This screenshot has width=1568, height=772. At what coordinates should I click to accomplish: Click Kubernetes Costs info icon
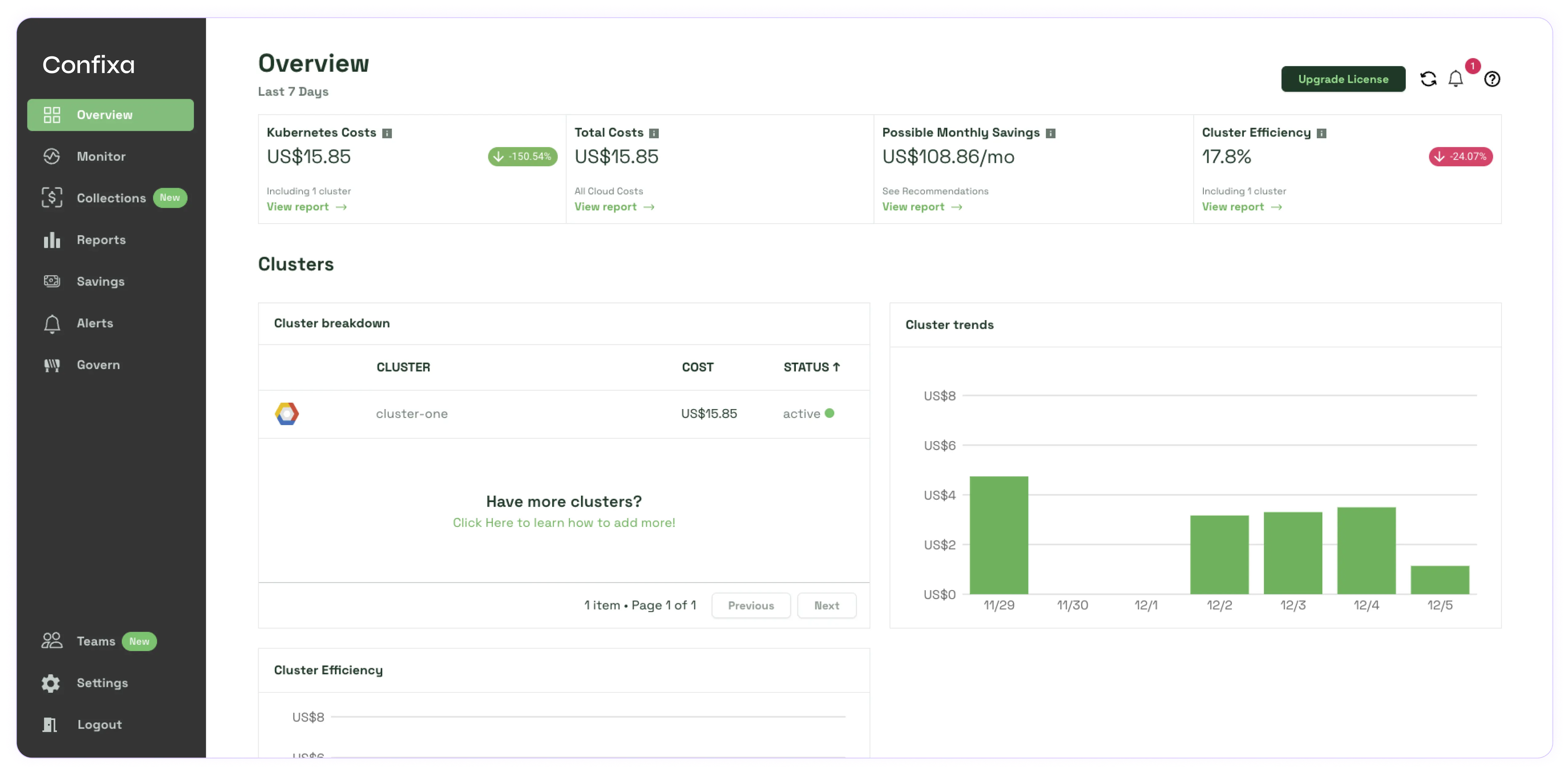tap(387, 133)
